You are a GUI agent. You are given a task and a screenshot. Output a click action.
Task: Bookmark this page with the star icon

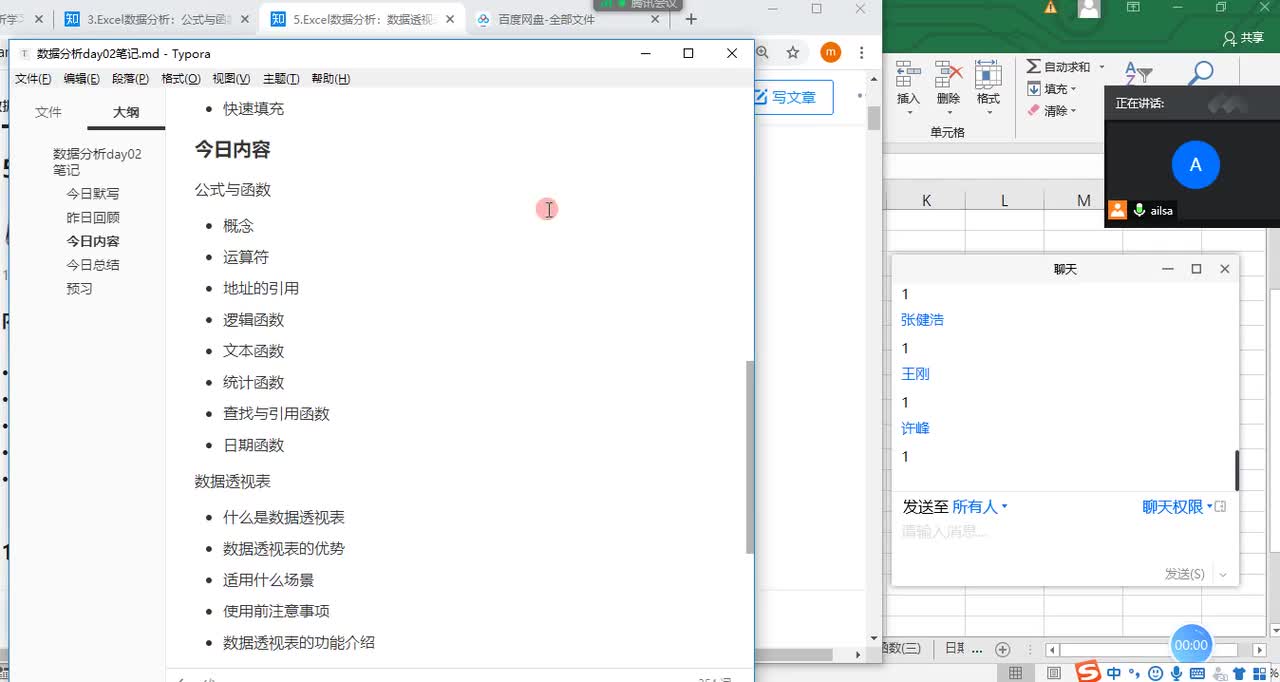tap(793, 52)
